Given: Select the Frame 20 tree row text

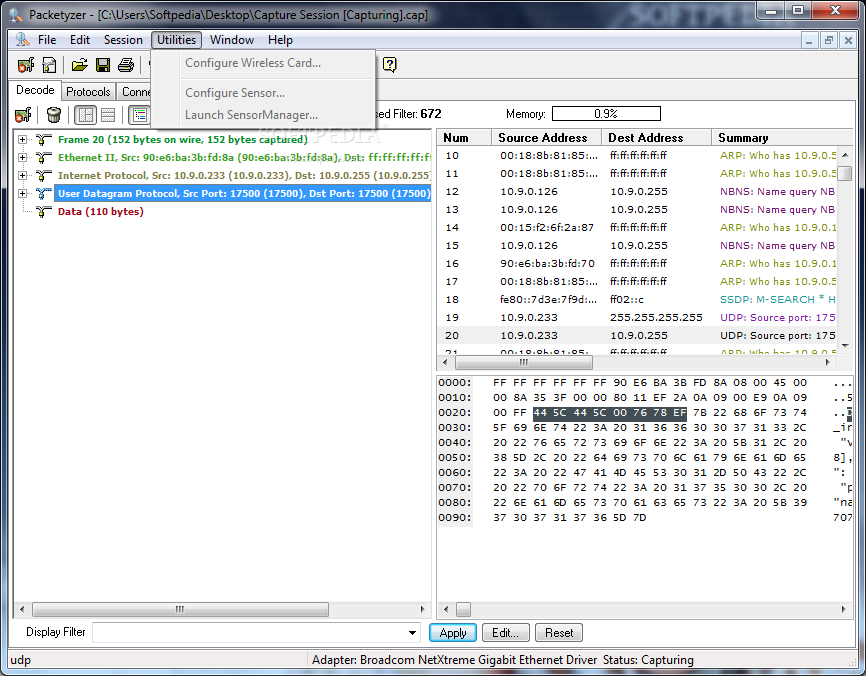Looking at the screenshot, I should [183, 139].
